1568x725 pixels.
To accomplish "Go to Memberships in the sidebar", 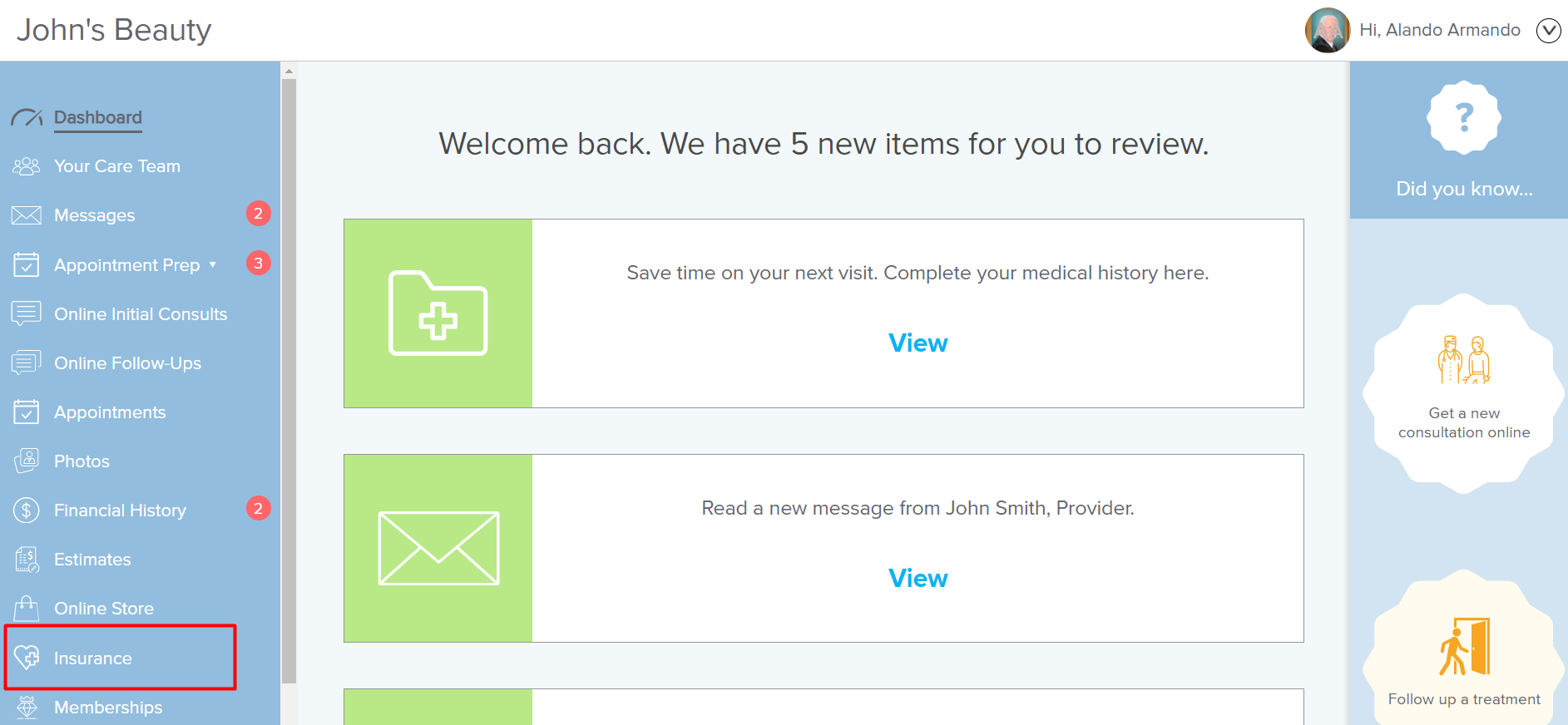I will point(108,708).
